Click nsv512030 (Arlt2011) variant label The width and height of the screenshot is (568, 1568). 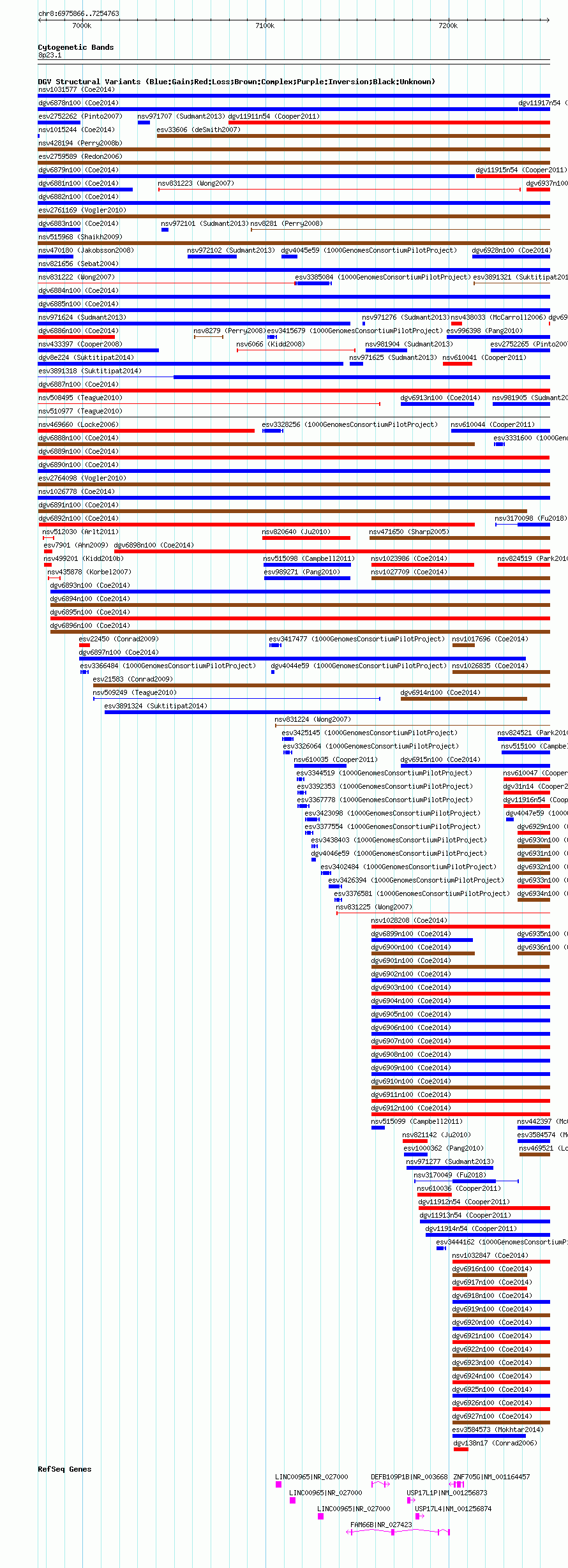click(80, 532)
